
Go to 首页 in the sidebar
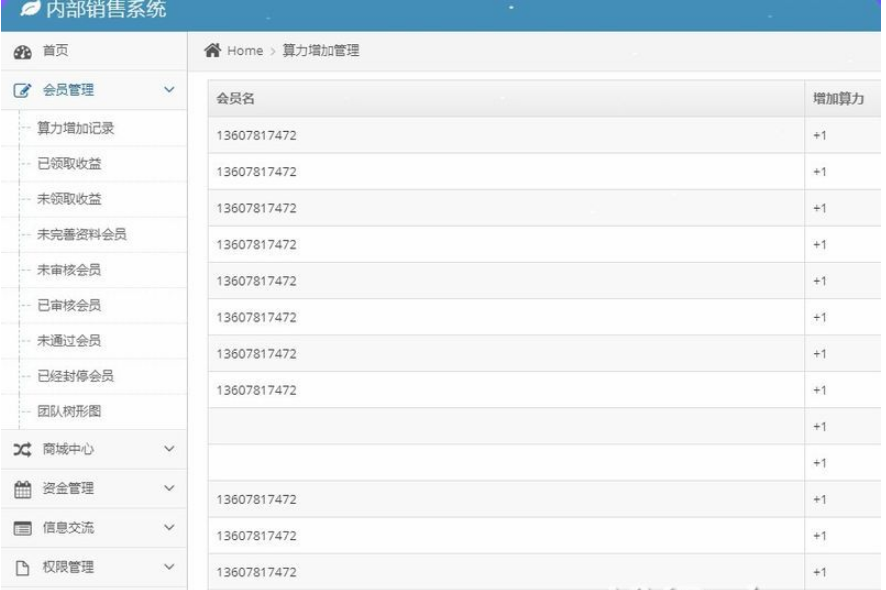(55, 52)
